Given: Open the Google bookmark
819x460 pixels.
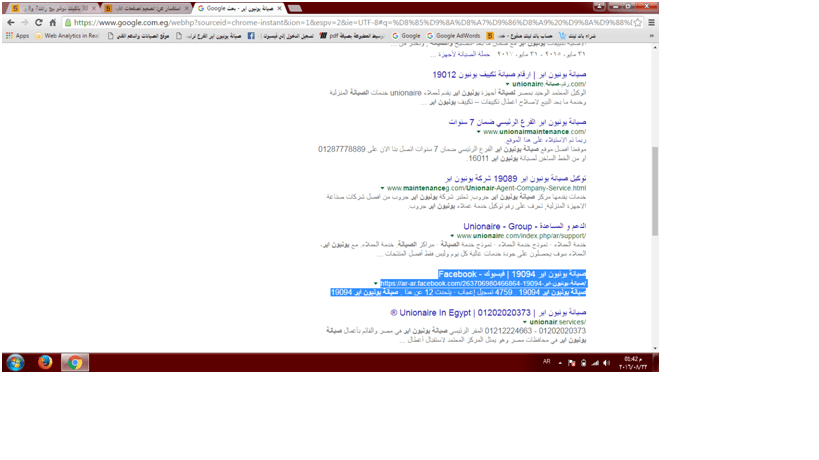Looking at the screenshot, I should pyautogui.click(x=406, y=36).
